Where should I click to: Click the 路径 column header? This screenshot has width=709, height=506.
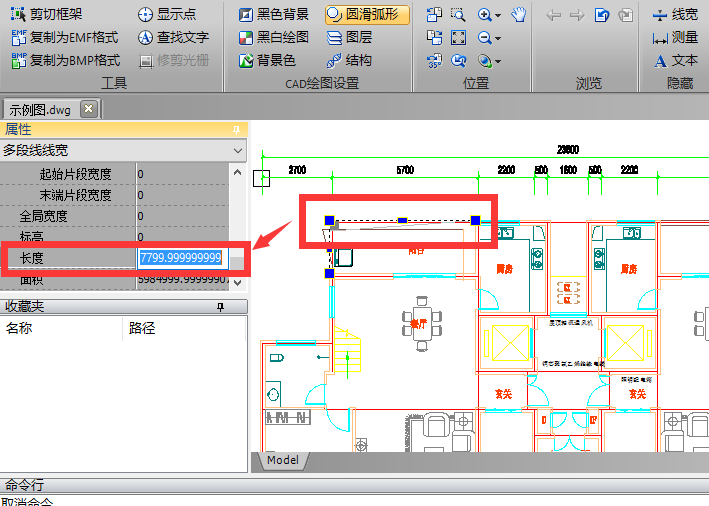click(184, 328)
